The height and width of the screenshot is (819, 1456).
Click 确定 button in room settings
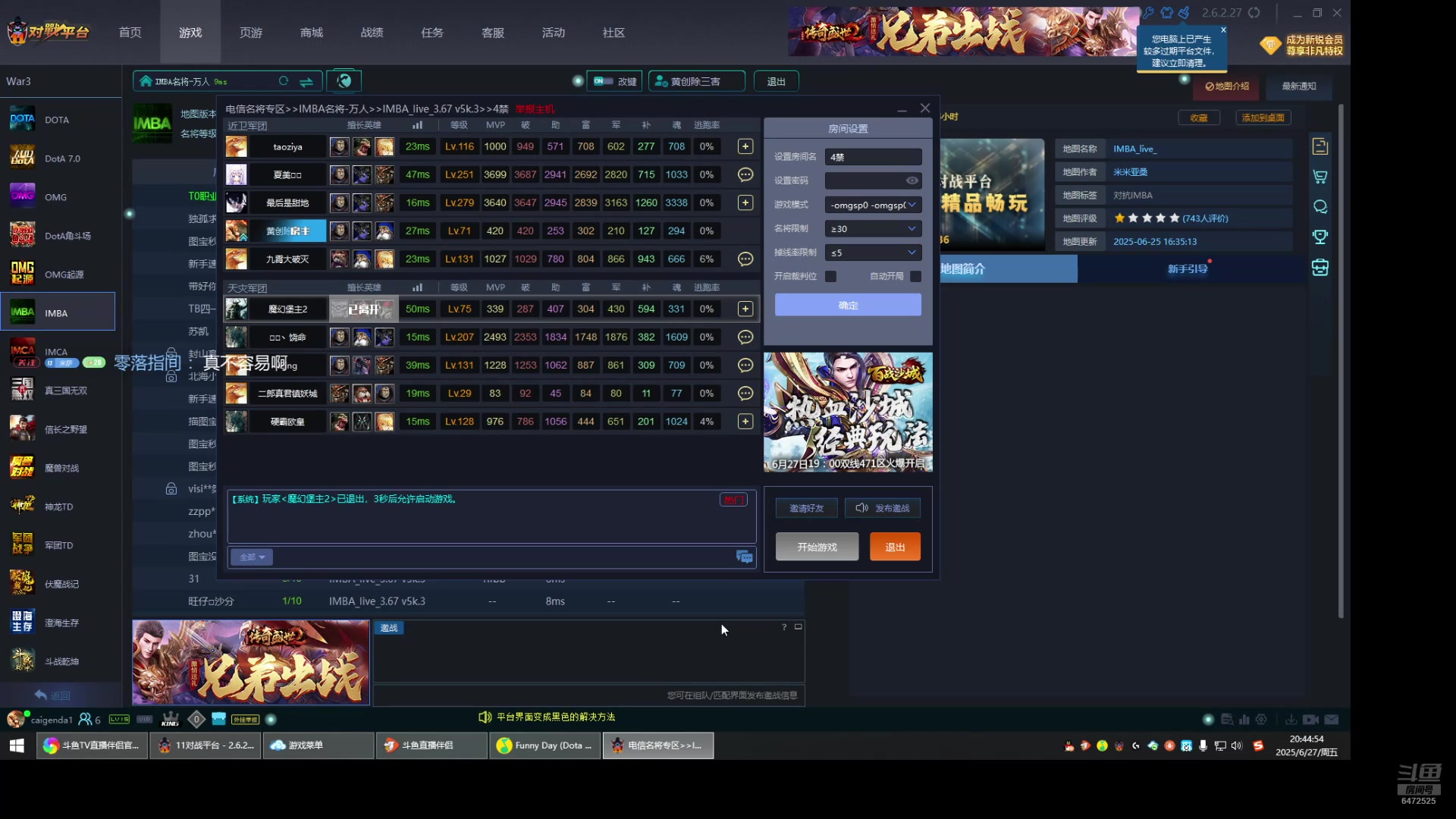tap(848, 305)
